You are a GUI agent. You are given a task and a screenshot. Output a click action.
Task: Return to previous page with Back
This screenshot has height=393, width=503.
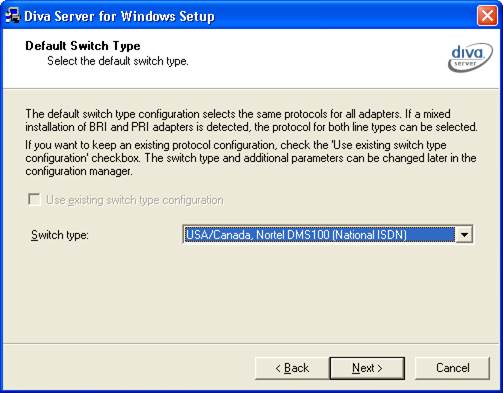292,368
